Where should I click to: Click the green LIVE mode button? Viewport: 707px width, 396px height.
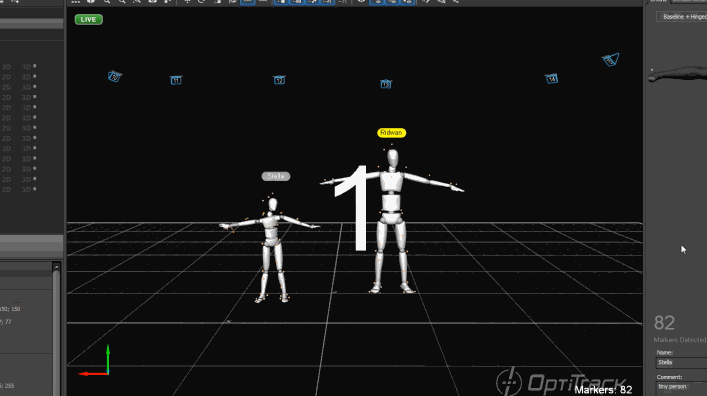89,19
